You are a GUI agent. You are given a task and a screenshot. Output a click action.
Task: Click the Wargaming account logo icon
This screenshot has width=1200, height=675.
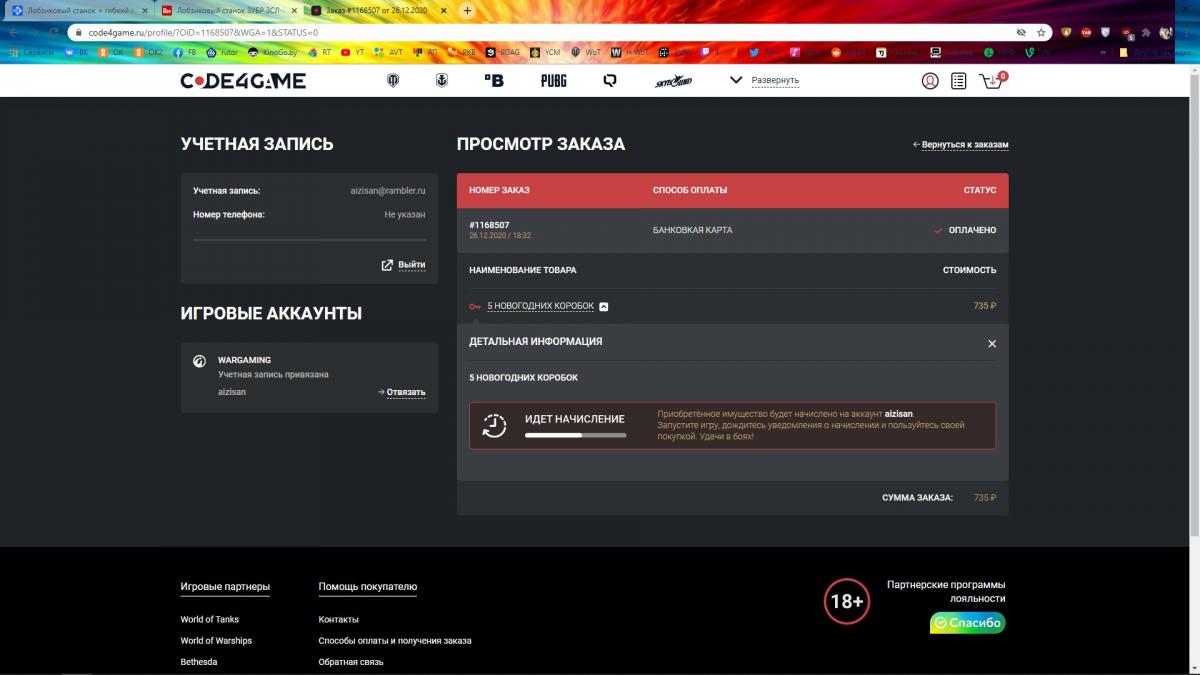[x=200, y=361]
